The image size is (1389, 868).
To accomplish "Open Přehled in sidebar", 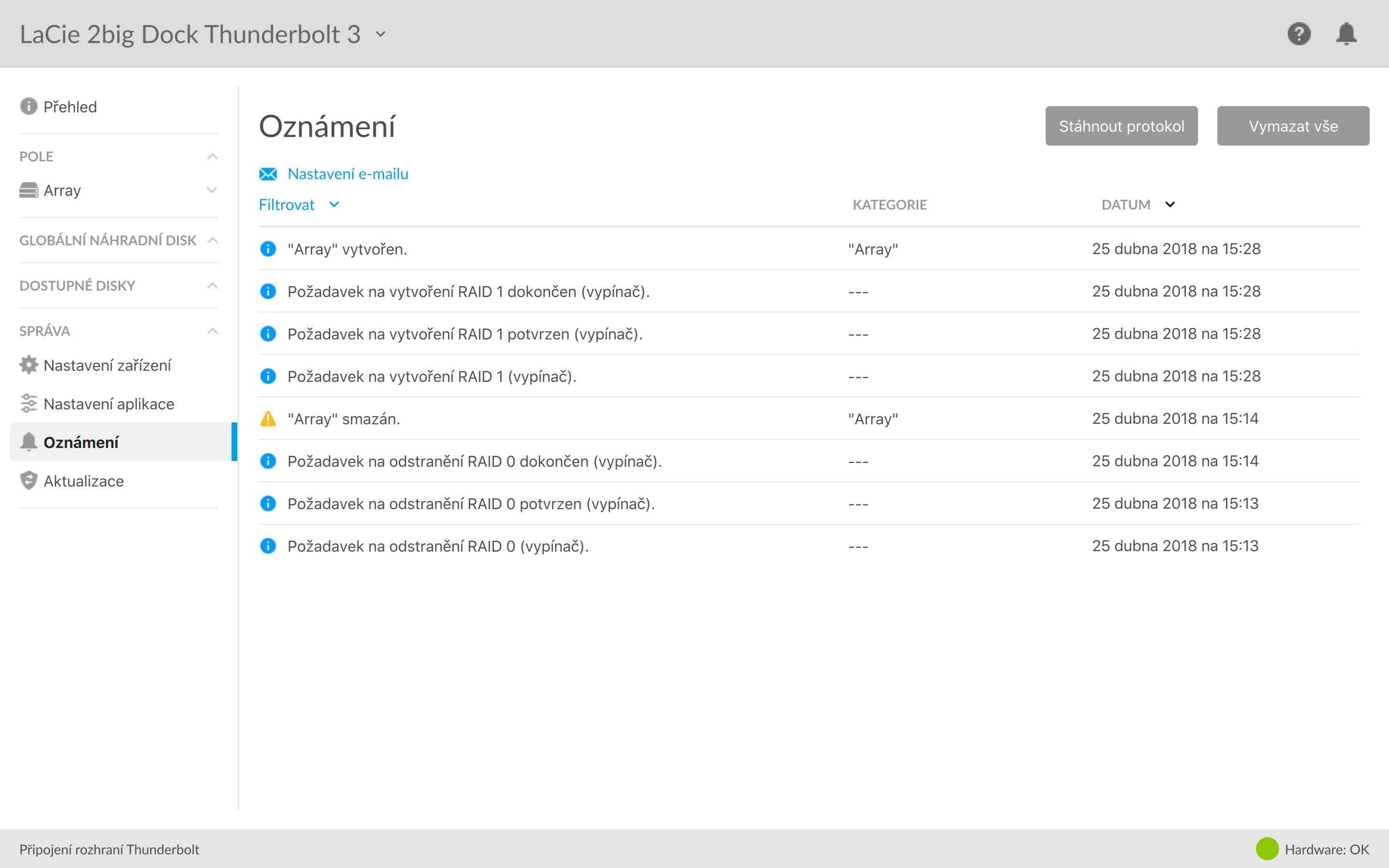I will pyautogui.click(x=69, y=107).
